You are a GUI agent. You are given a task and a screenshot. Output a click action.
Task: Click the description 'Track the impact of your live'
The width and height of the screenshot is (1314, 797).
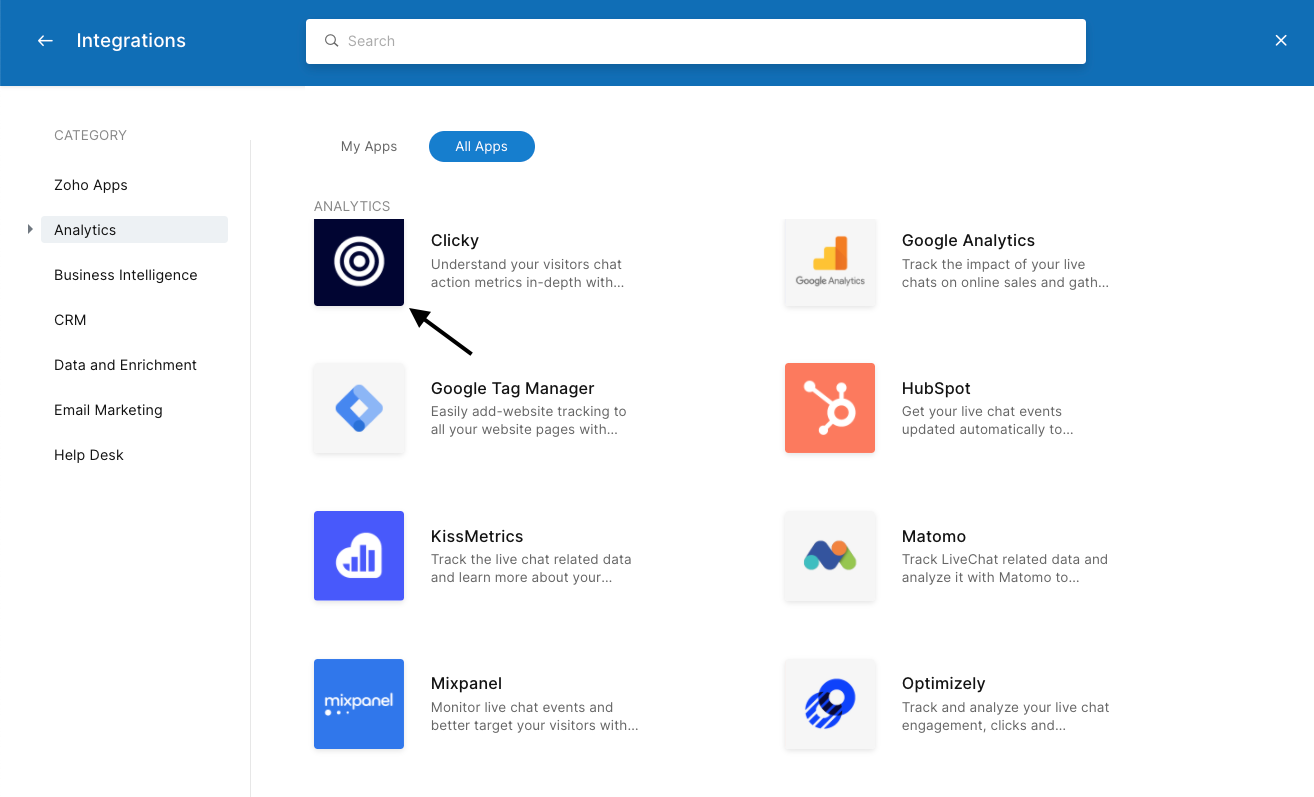pos(993,264)
